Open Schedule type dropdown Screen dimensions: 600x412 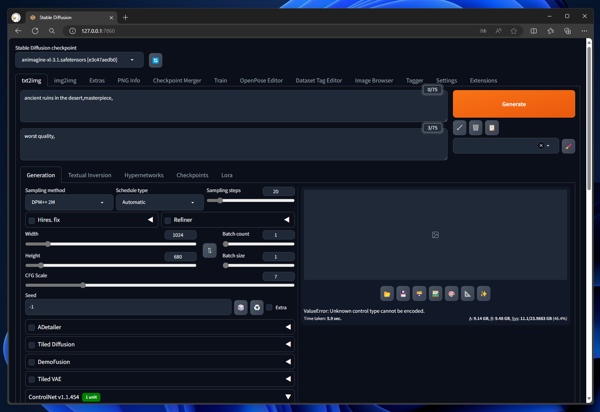tap(160, 202)
